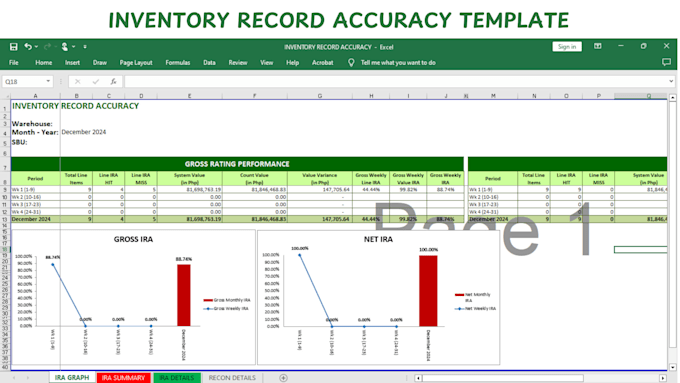
Task: Select the NET IRA chart title
Action: point(378,239)
